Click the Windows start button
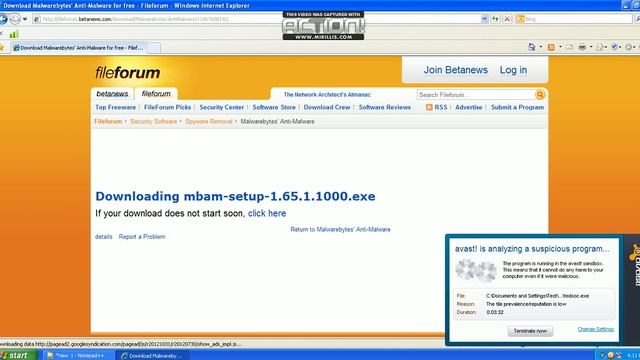The height and width of the screenshot is (360, 640). click(x=18, y=355)
